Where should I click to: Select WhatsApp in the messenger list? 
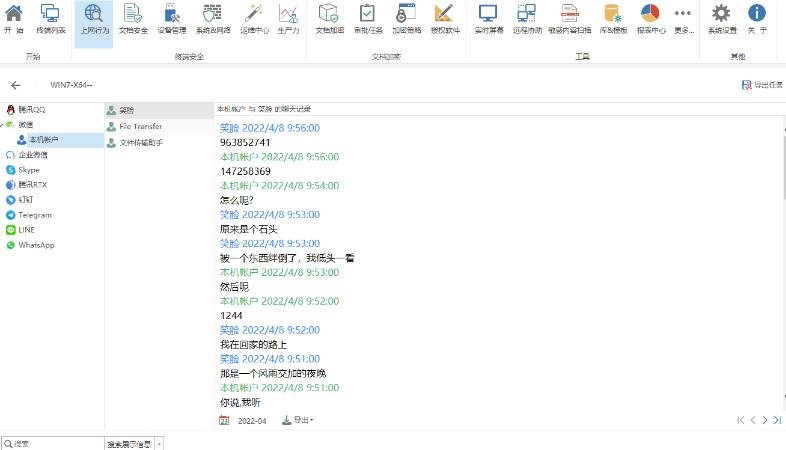(36, 245)
